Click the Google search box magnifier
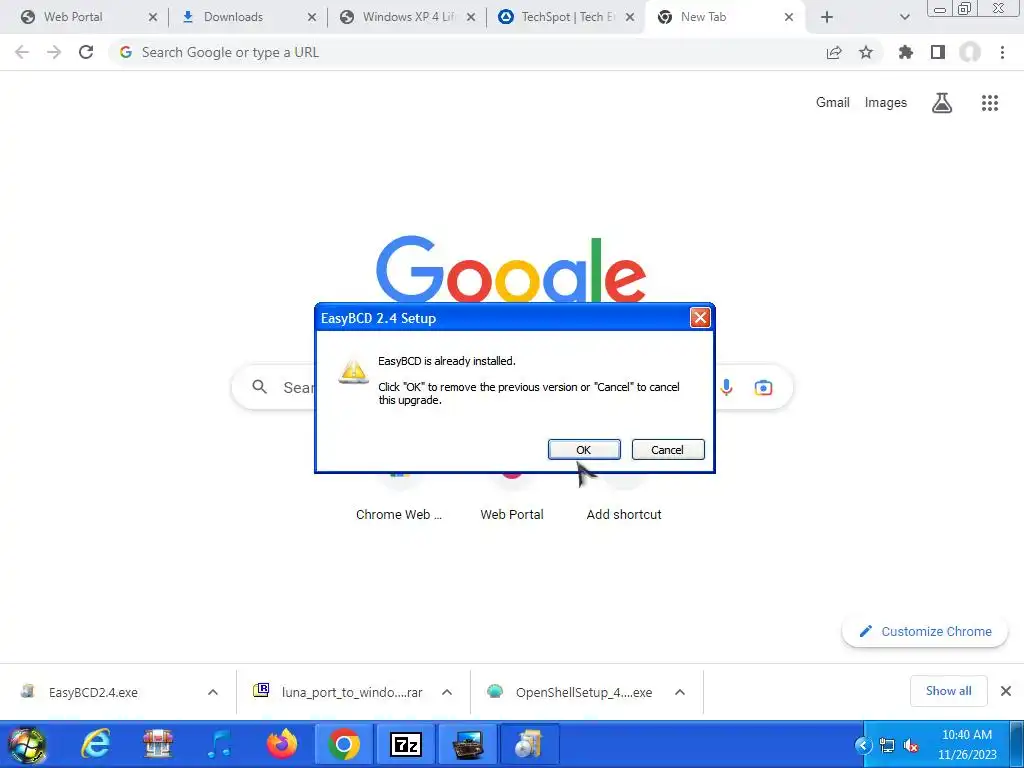 [259, 387]
